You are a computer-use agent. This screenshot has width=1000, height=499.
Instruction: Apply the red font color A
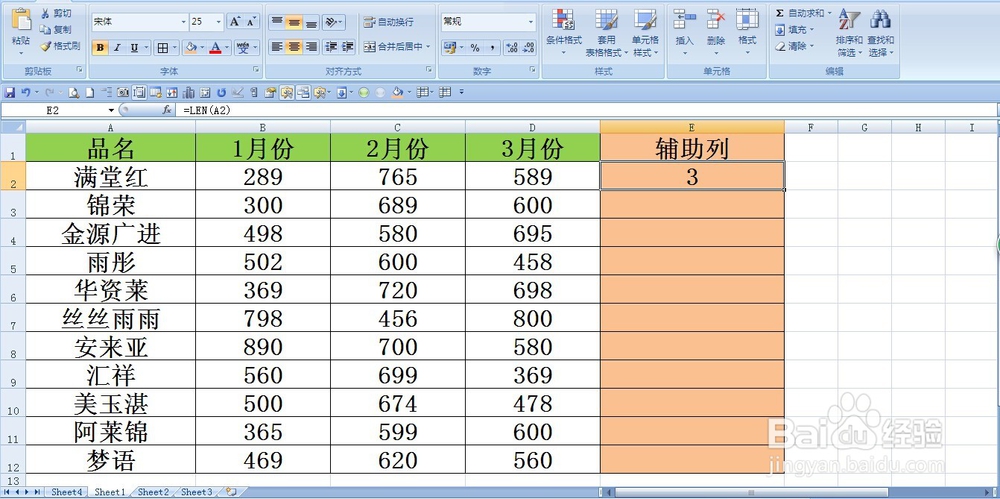215,47
